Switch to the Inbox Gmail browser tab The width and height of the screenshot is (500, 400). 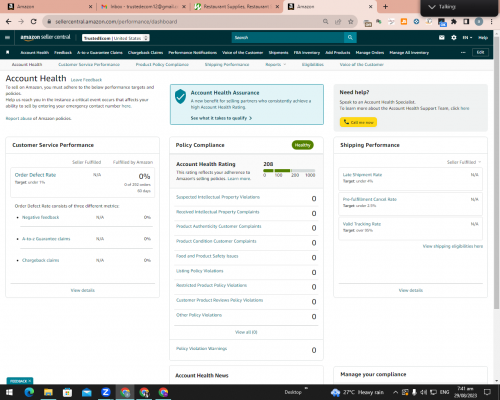click(x=143, y=7)
